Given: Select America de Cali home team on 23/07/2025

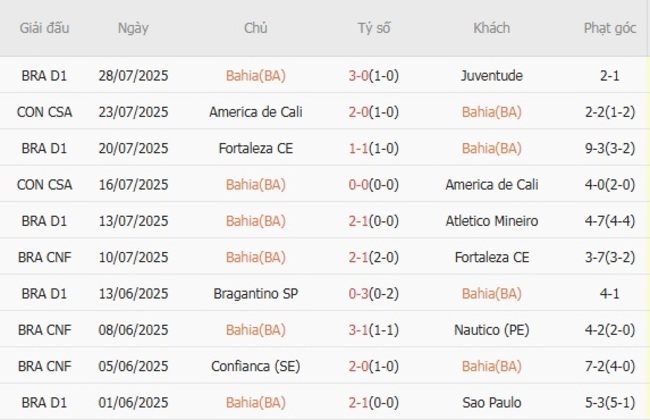Looking at the screenshot, I should pyautogui.click(x=255, y=112).
